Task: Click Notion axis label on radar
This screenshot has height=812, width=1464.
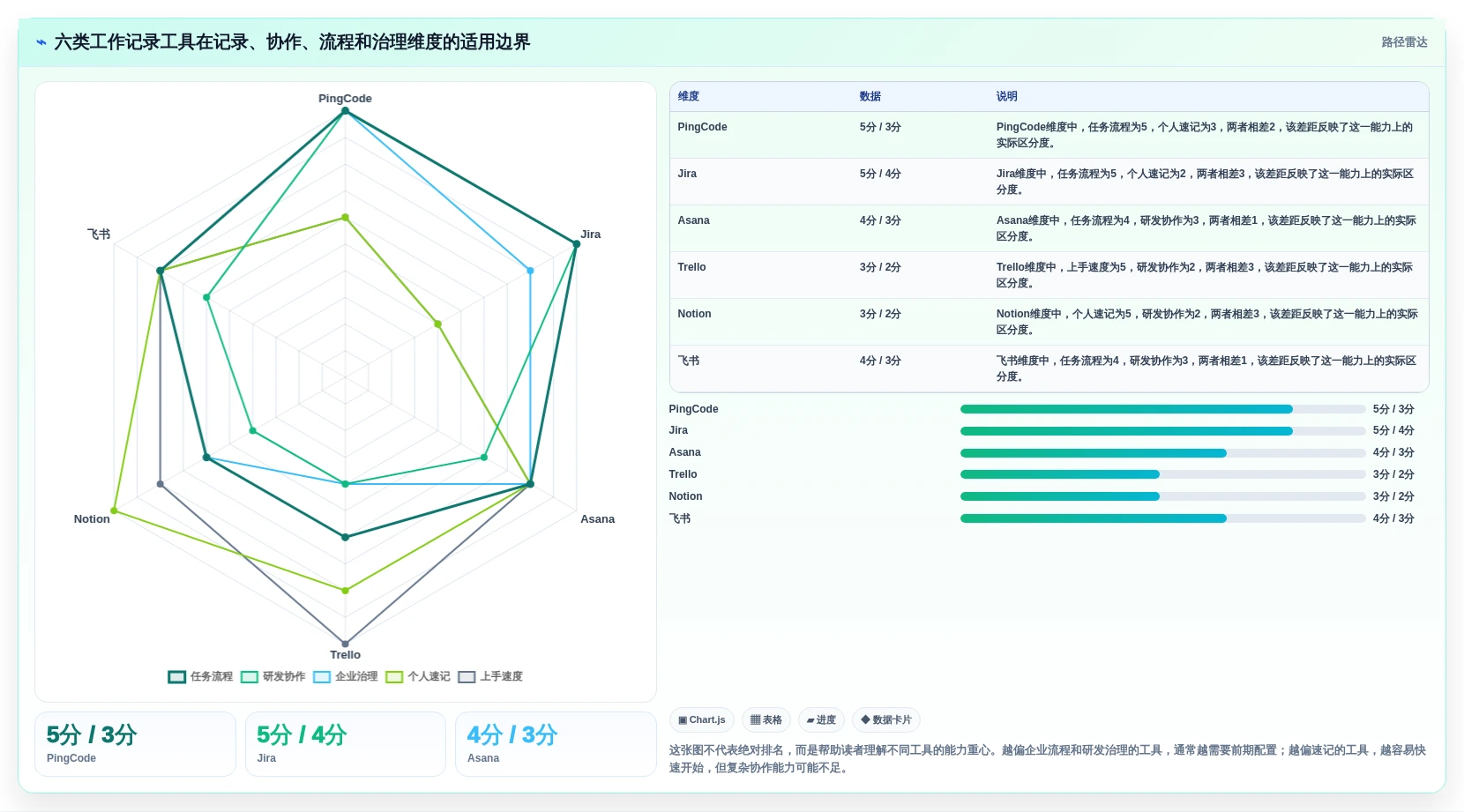Action: tap(92, 519)
